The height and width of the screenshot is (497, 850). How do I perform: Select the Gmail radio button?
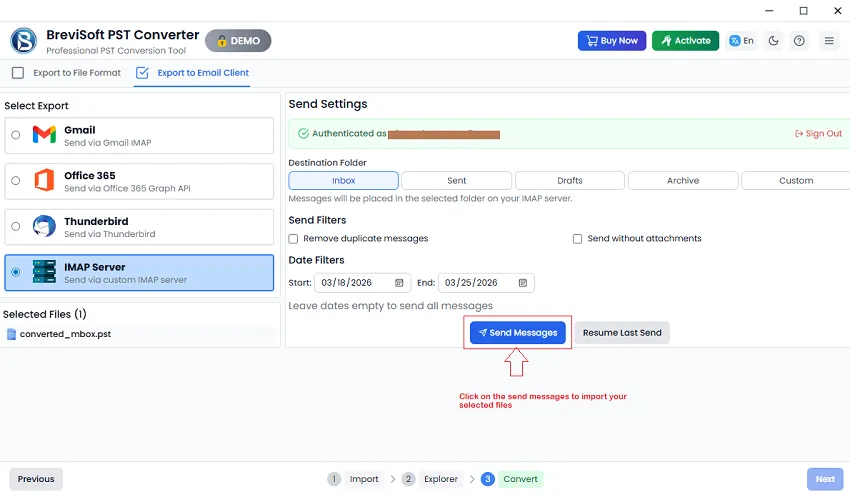16,135
